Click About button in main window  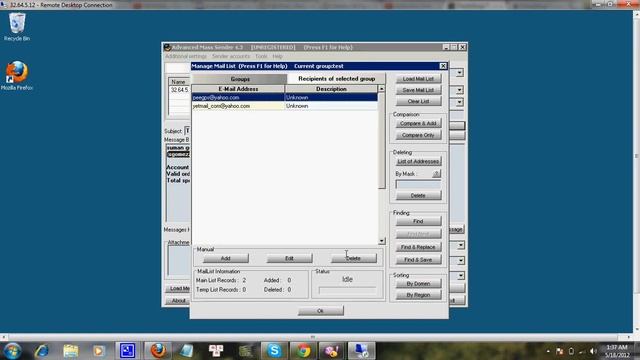178,300
